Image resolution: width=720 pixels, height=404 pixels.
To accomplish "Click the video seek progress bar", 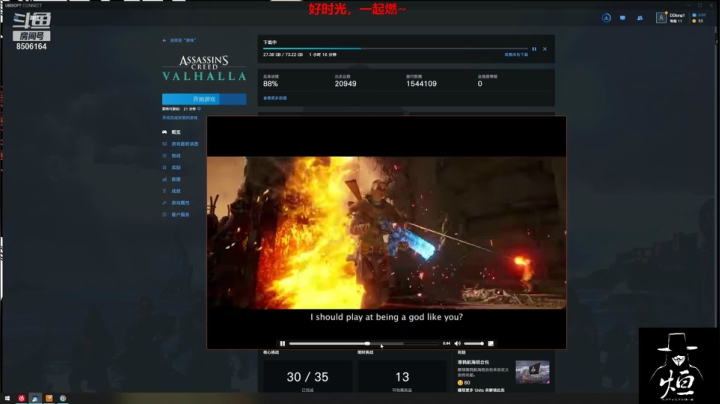I will point(364,343).
